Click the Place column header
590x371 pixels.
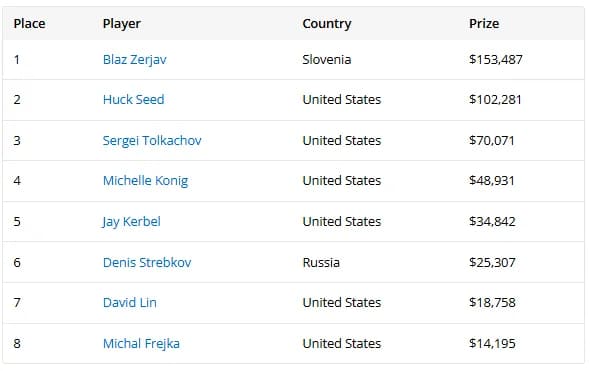point(29,24)
